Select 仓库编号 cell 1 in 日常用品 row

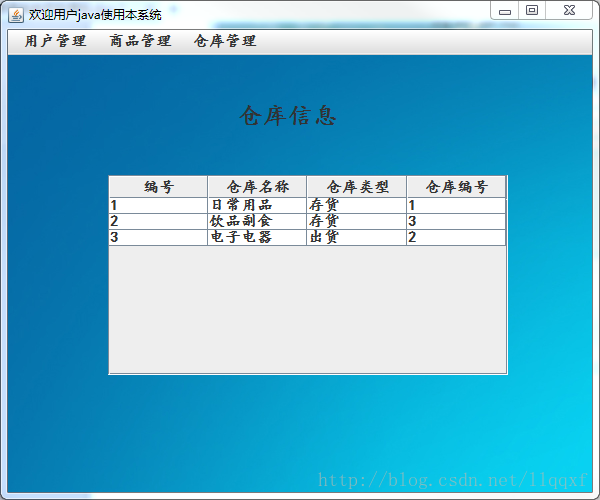coord(457,205)
